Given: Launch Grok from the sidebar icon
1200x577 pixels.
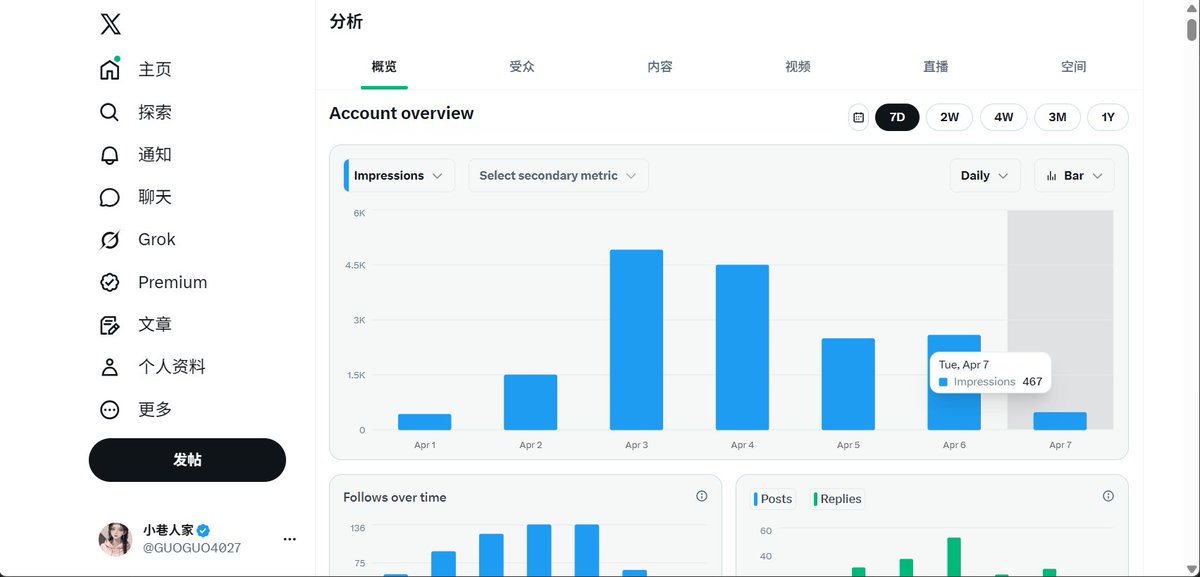Looking at the screenshot, I should 110,239.
